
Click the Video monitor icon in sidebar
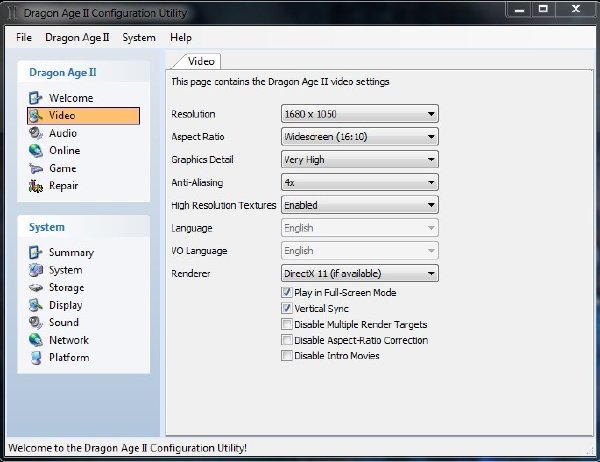[36, 116]
